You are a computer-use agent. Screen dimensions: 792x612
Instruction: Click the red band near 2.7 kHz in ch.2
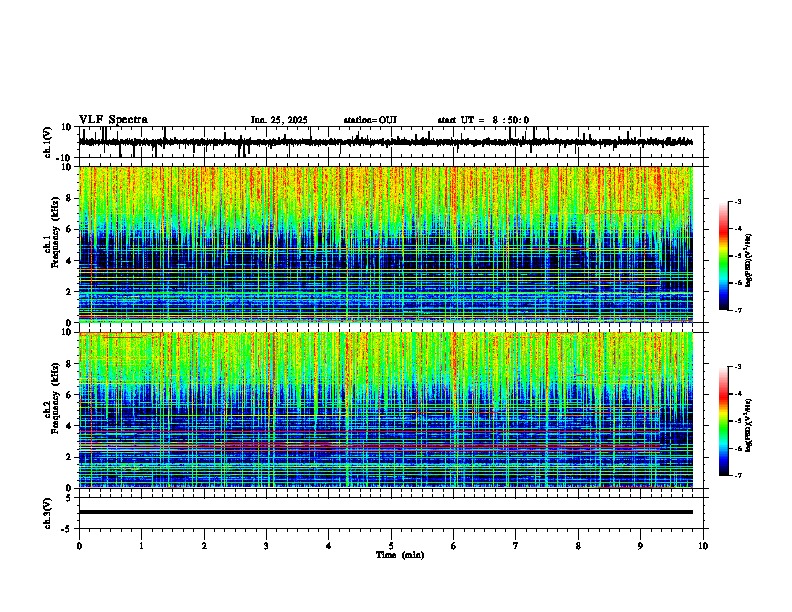[x=369, y=446]
